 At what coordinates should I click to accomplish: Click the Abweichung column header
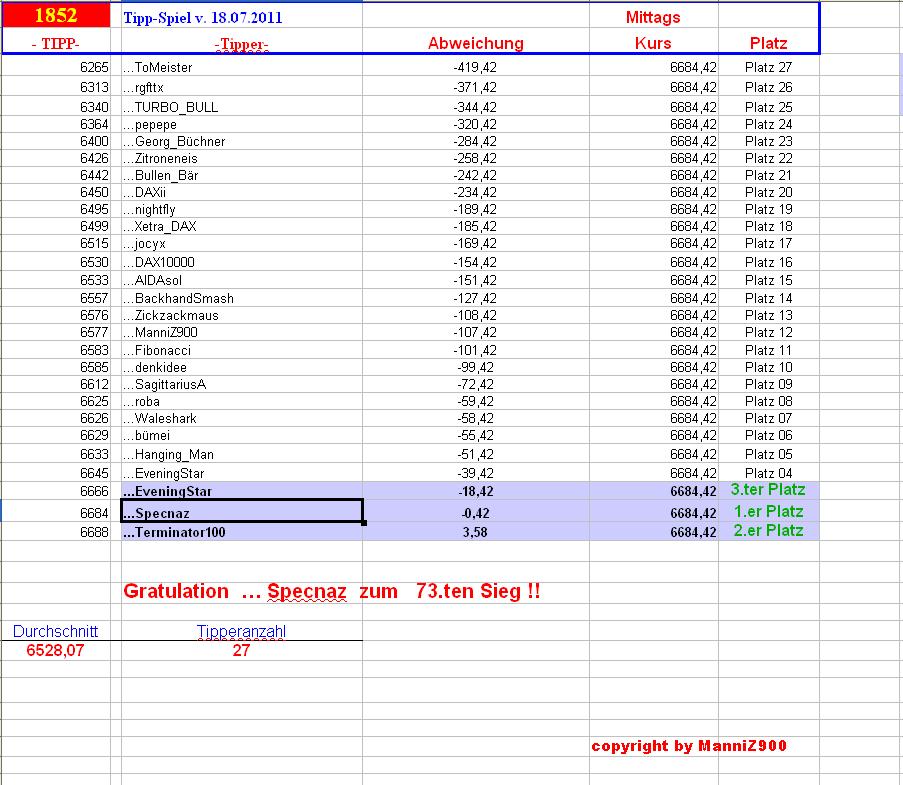click(x=475, y=43)
